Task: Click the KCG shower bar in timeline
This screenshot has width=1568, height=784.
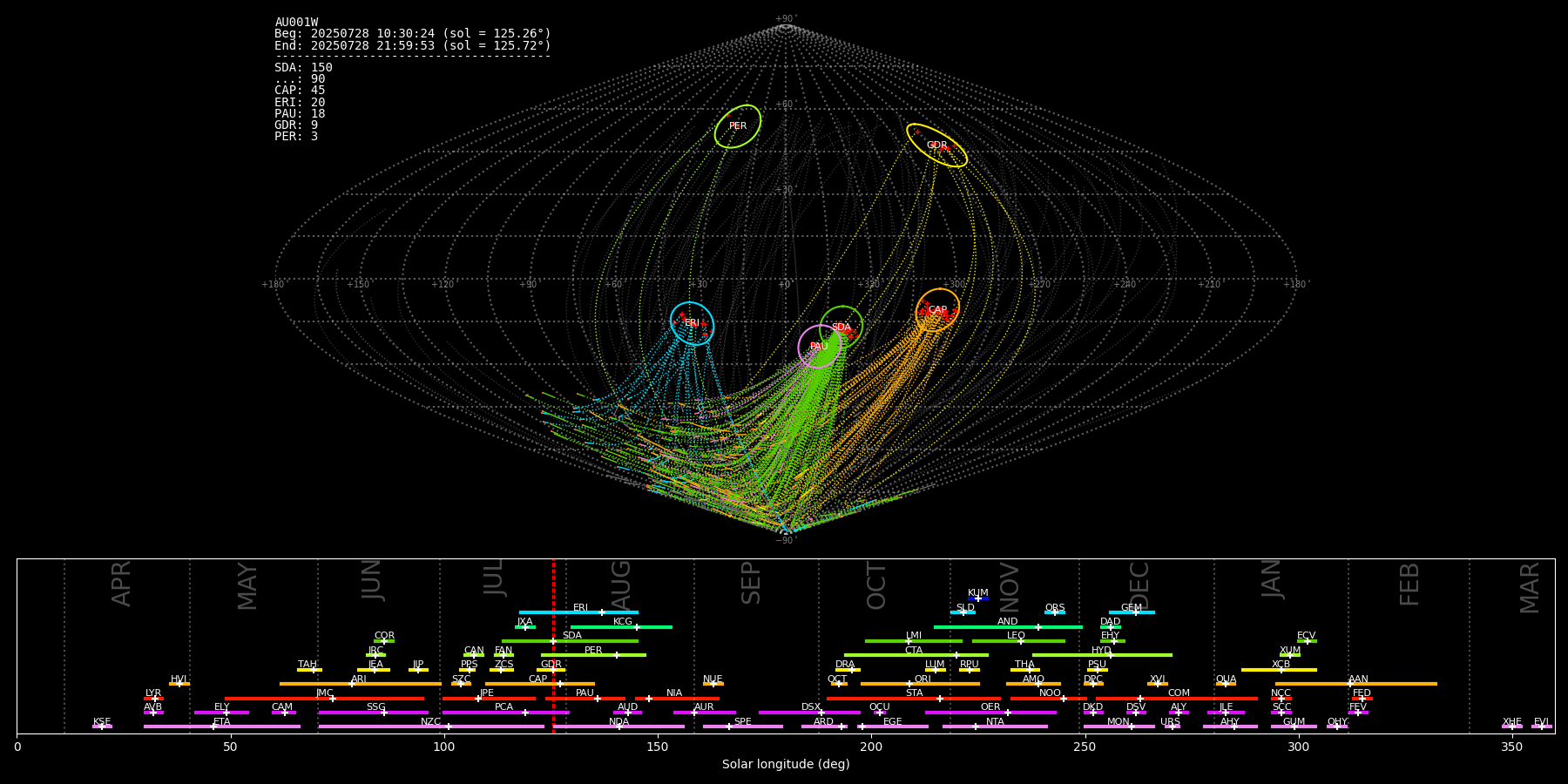Action: 621,626
